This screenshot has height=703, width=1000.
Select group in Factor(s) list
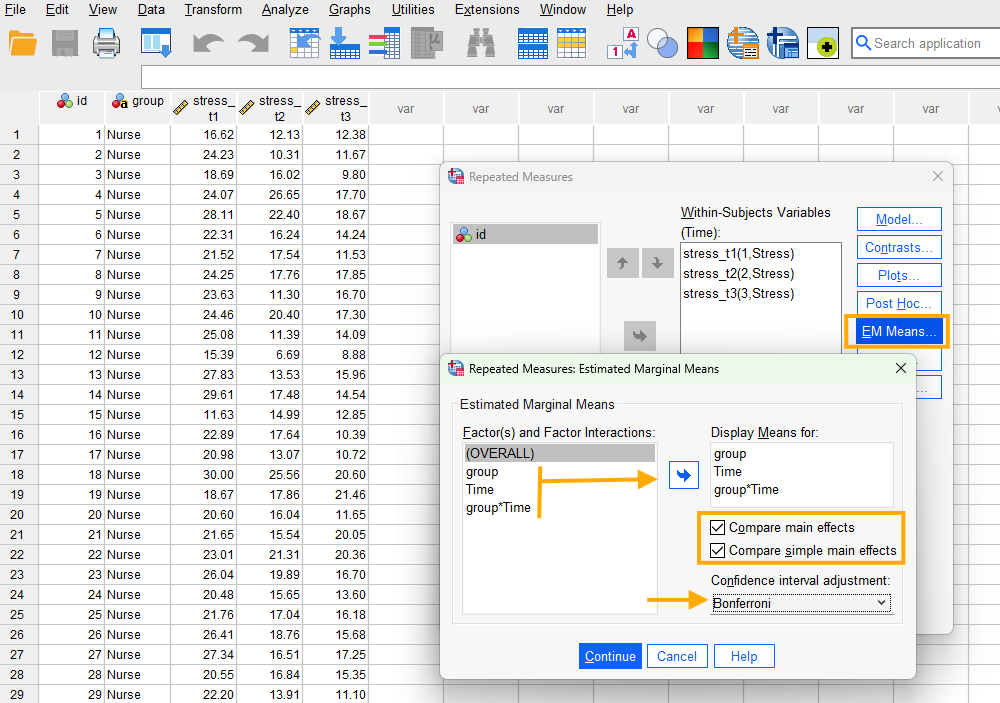point(482,471)
